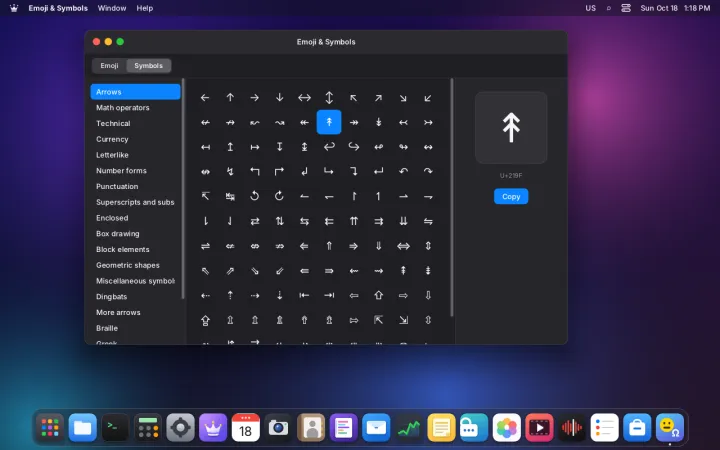Open the US input source menu
Viewport: 720px width, 450px height.
point(591,8)
